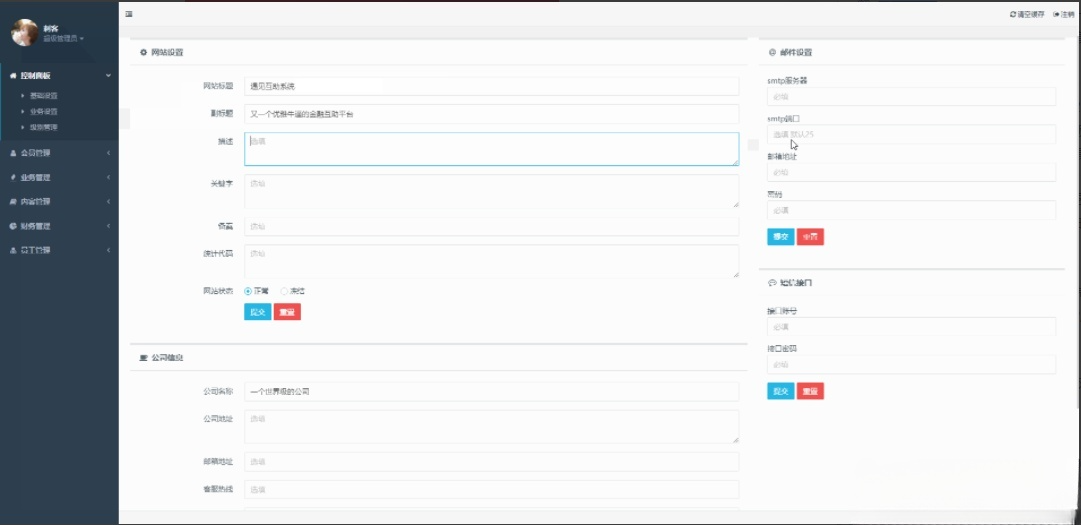
Task: Open the 业务设置 submenu item
Action: click(x=43, y=111)
